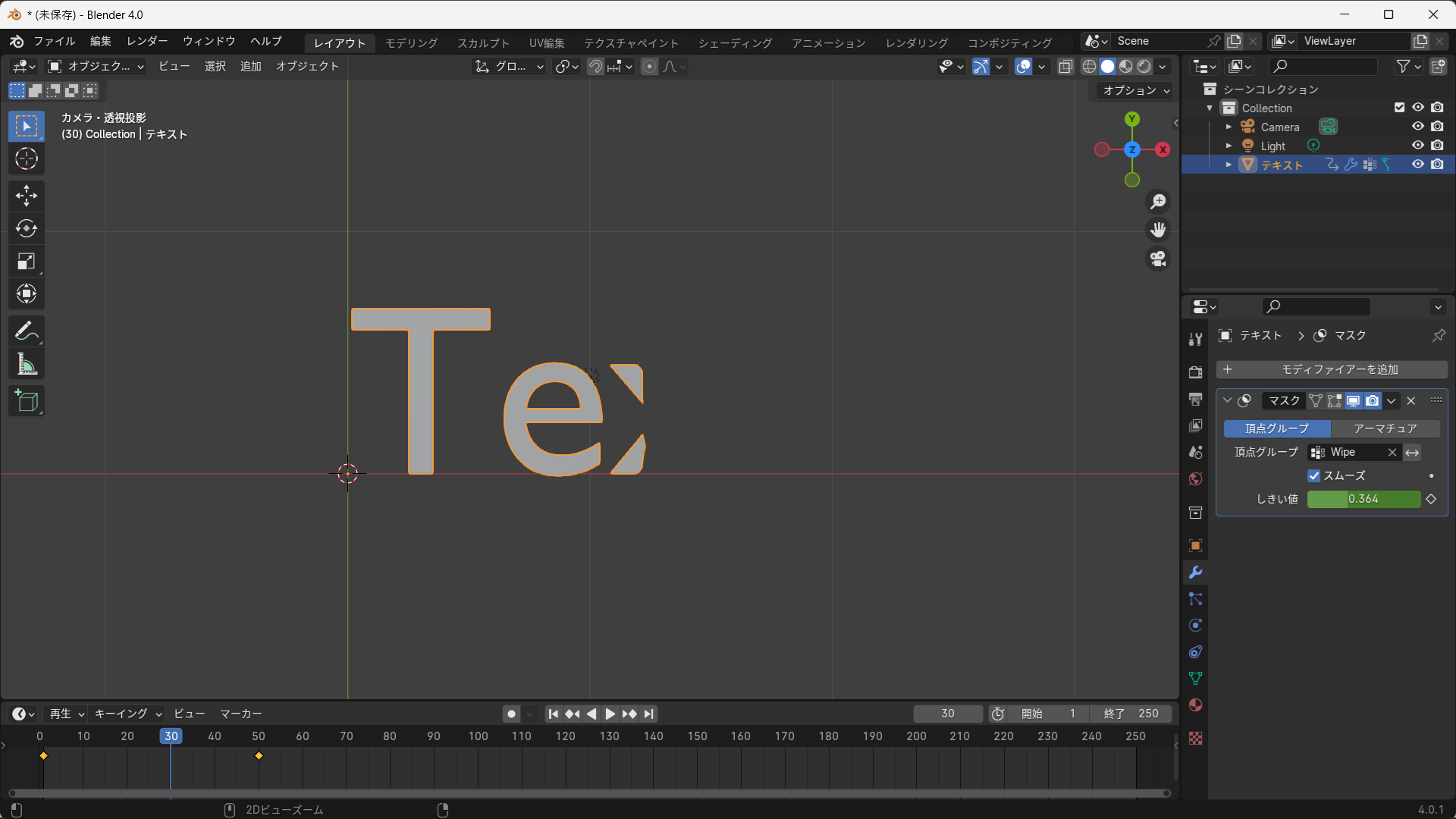Hide the Camera object with eye icon

1417,127
